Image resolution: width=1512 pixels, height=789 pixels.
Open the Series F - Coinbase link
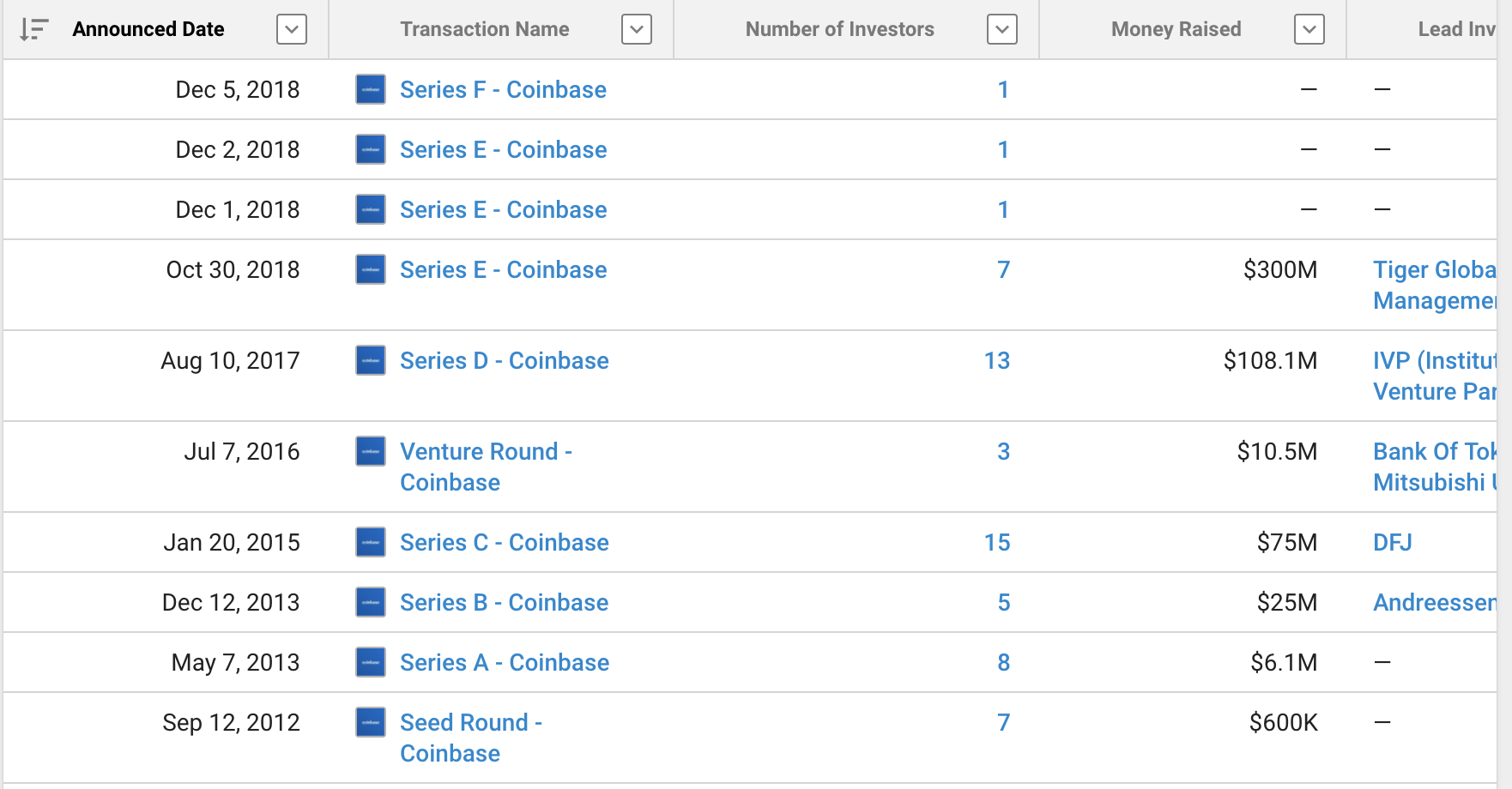pos(503,90)
